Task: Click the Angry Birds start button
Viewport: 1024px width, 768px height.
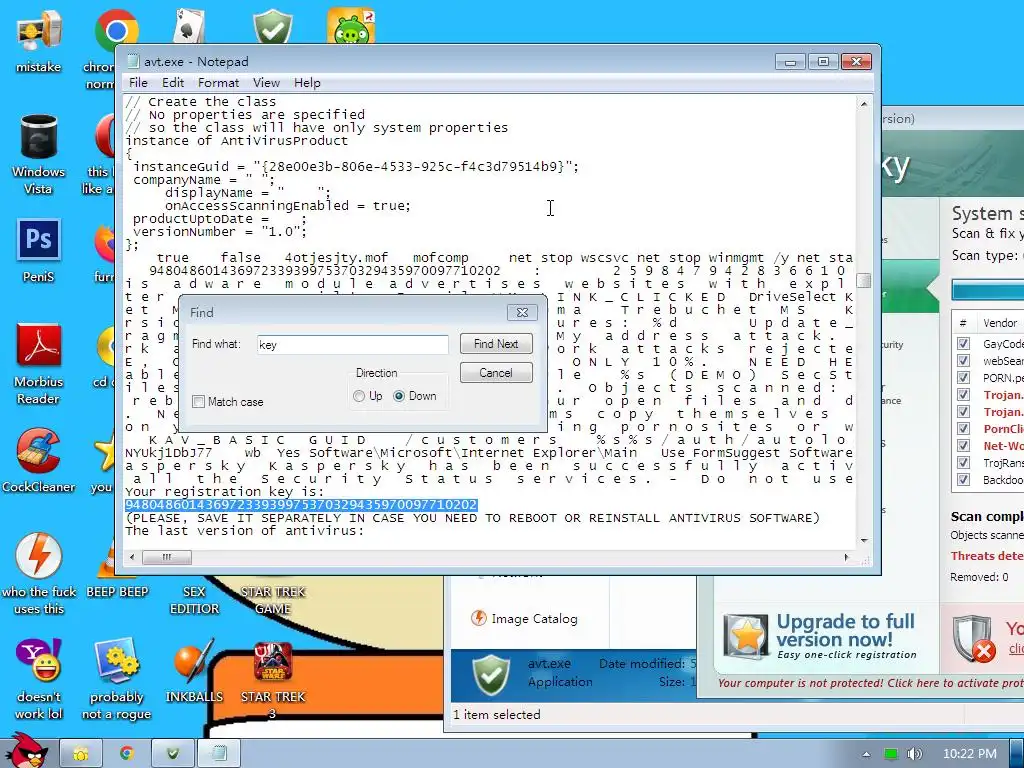Action: 25,752
